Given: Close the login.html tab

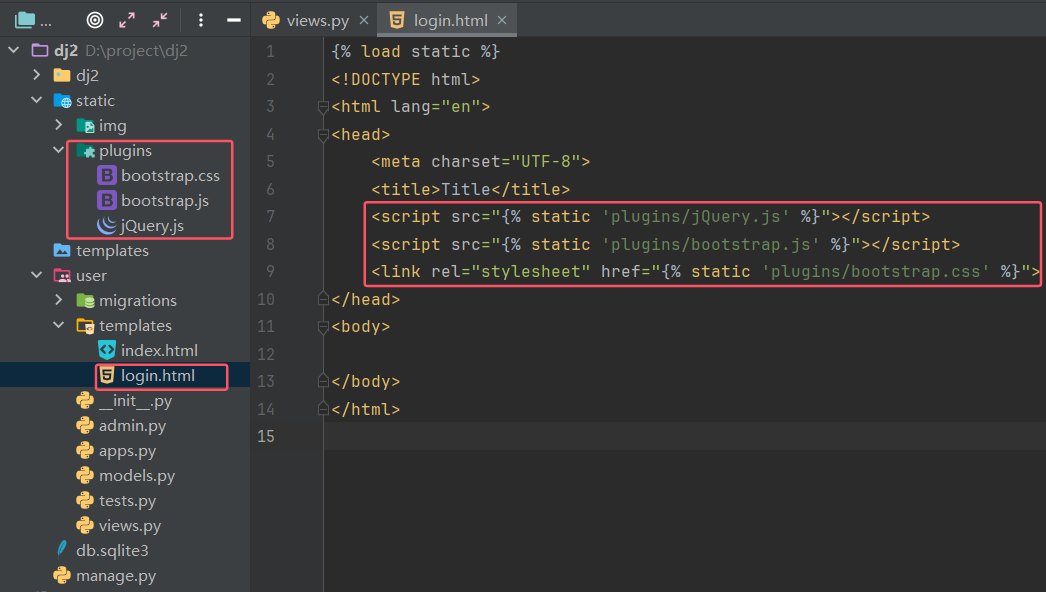Looking at the screenshot, I should [502, 21].
